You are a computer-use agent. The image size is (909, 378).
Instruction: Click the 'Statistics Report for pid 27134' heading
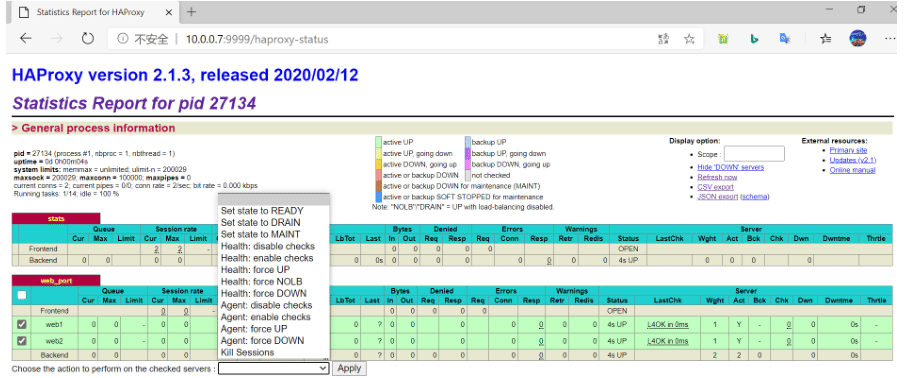point(134,103)
